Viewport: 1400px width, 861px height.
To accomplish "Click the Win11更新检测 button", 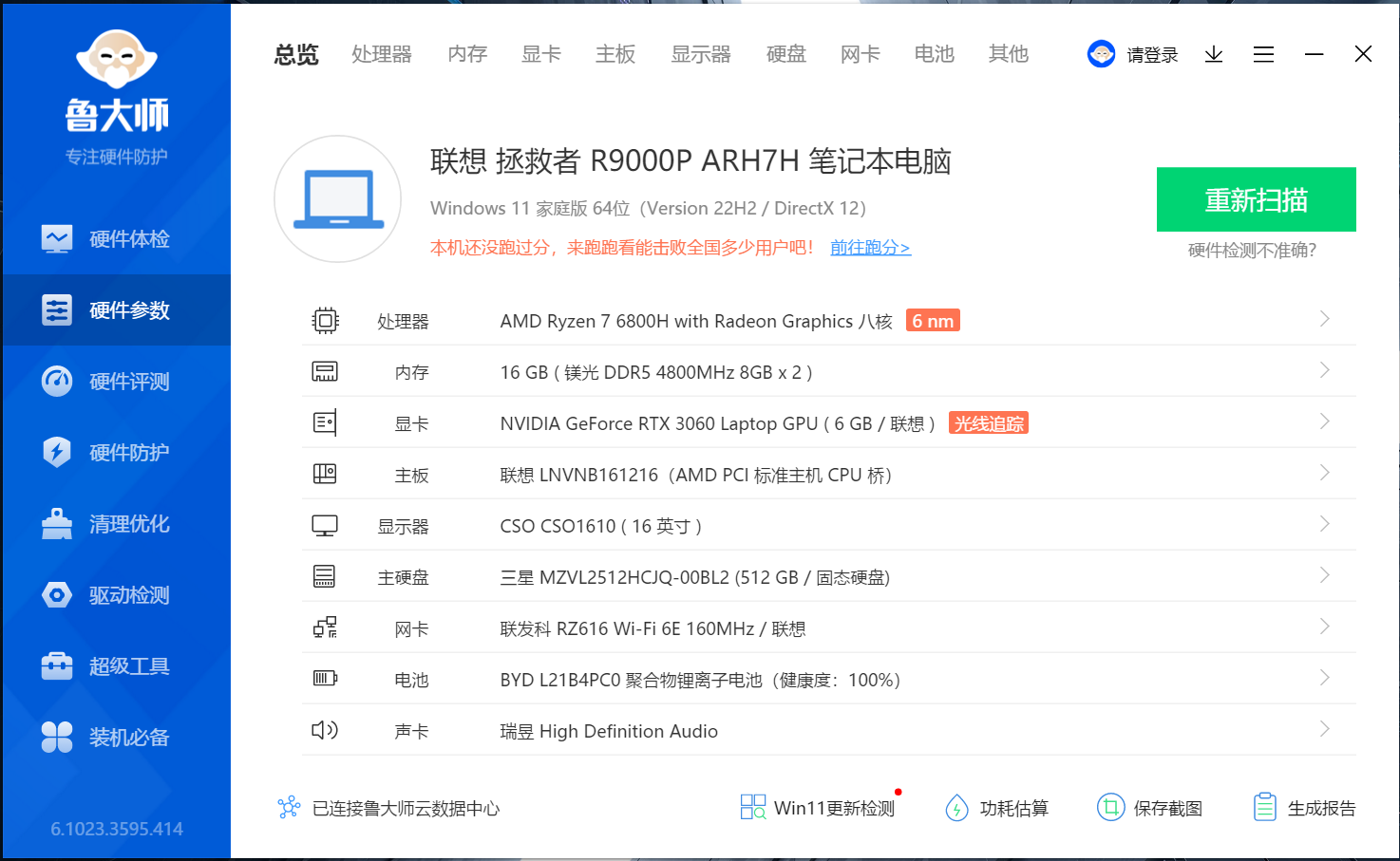I will [819, 808].
